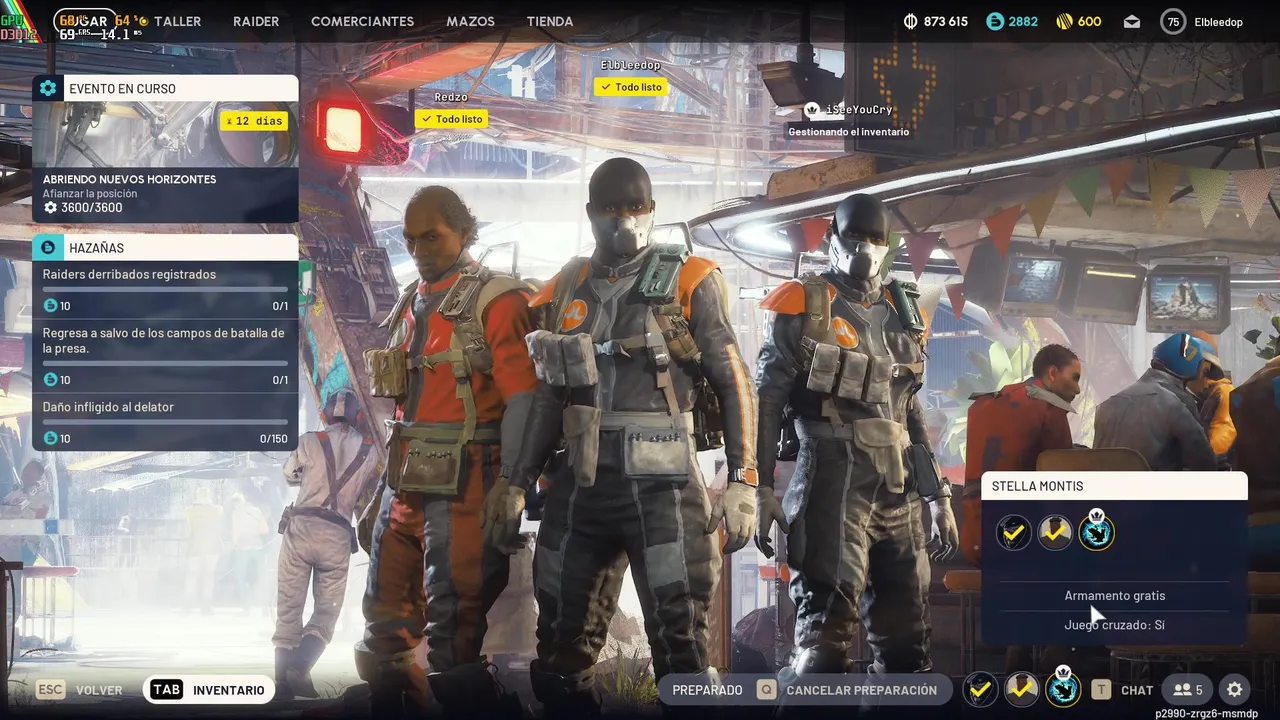Open the mail inbox icon

pos(1132,21)
